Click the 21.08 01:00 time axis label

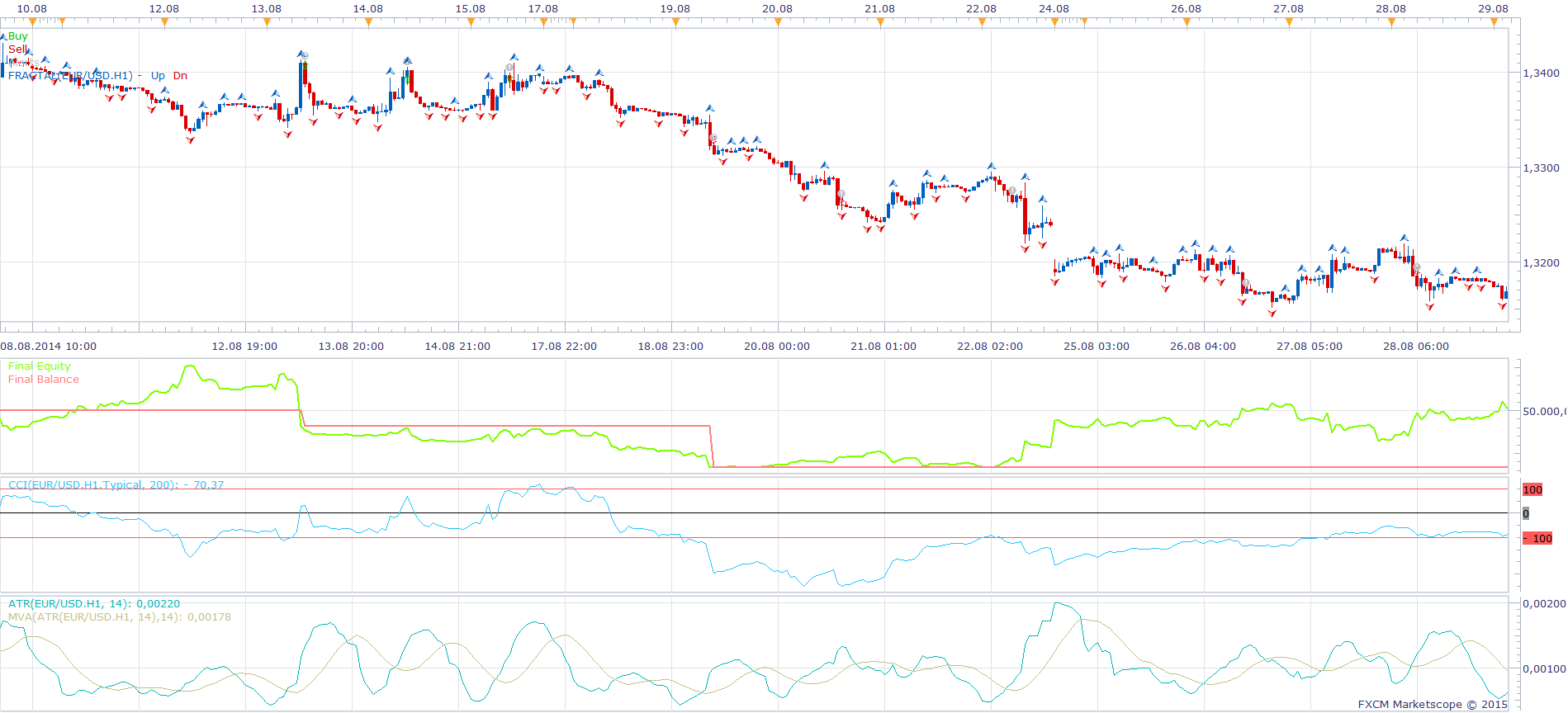point(883,347)
